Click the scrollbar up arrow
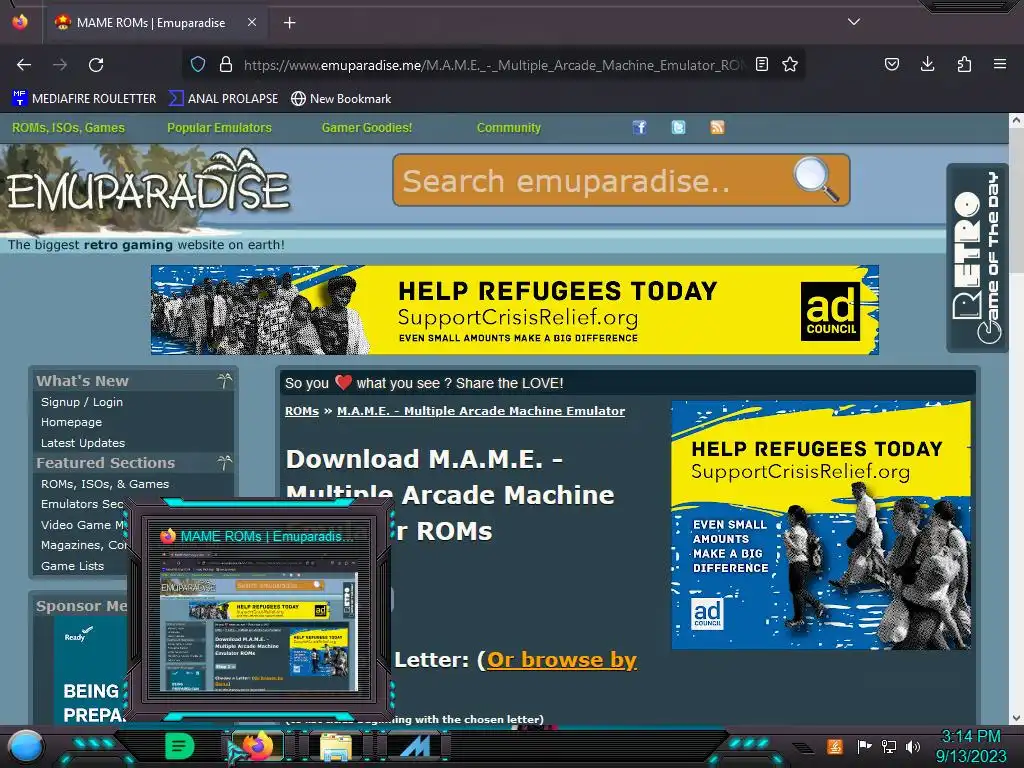This screenshot has height=768, width=1024. [x=1016, y=120]
